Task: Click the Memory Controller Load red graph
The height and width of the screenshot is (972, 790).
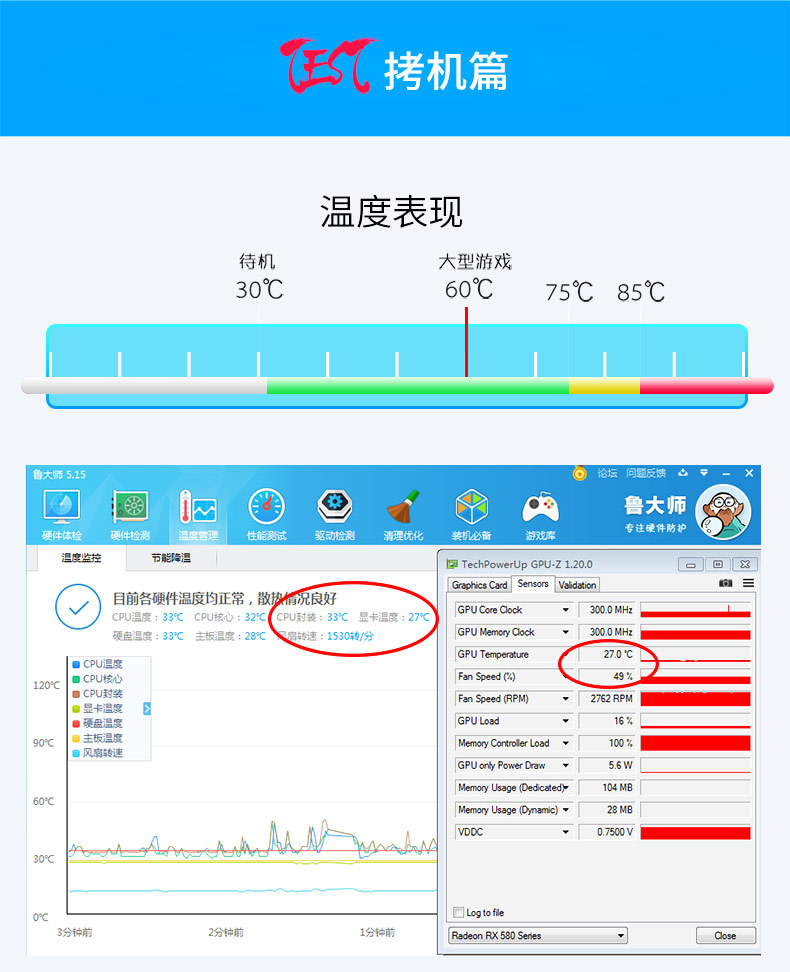Action: click(x=695, y=743)
